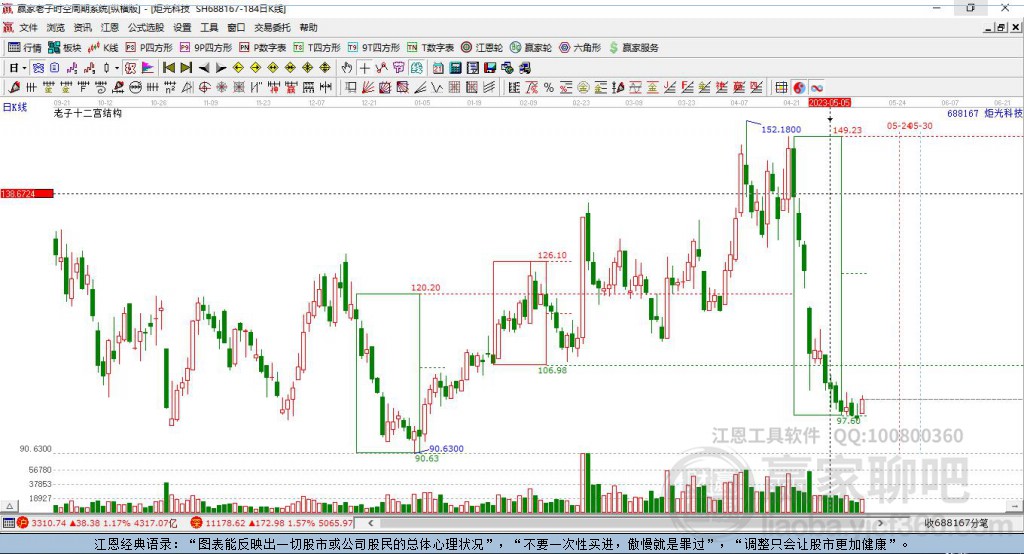Click the 152.1800 high price label
The width and height of the screenshot is (1024, 554).
[x=781, y=129]
